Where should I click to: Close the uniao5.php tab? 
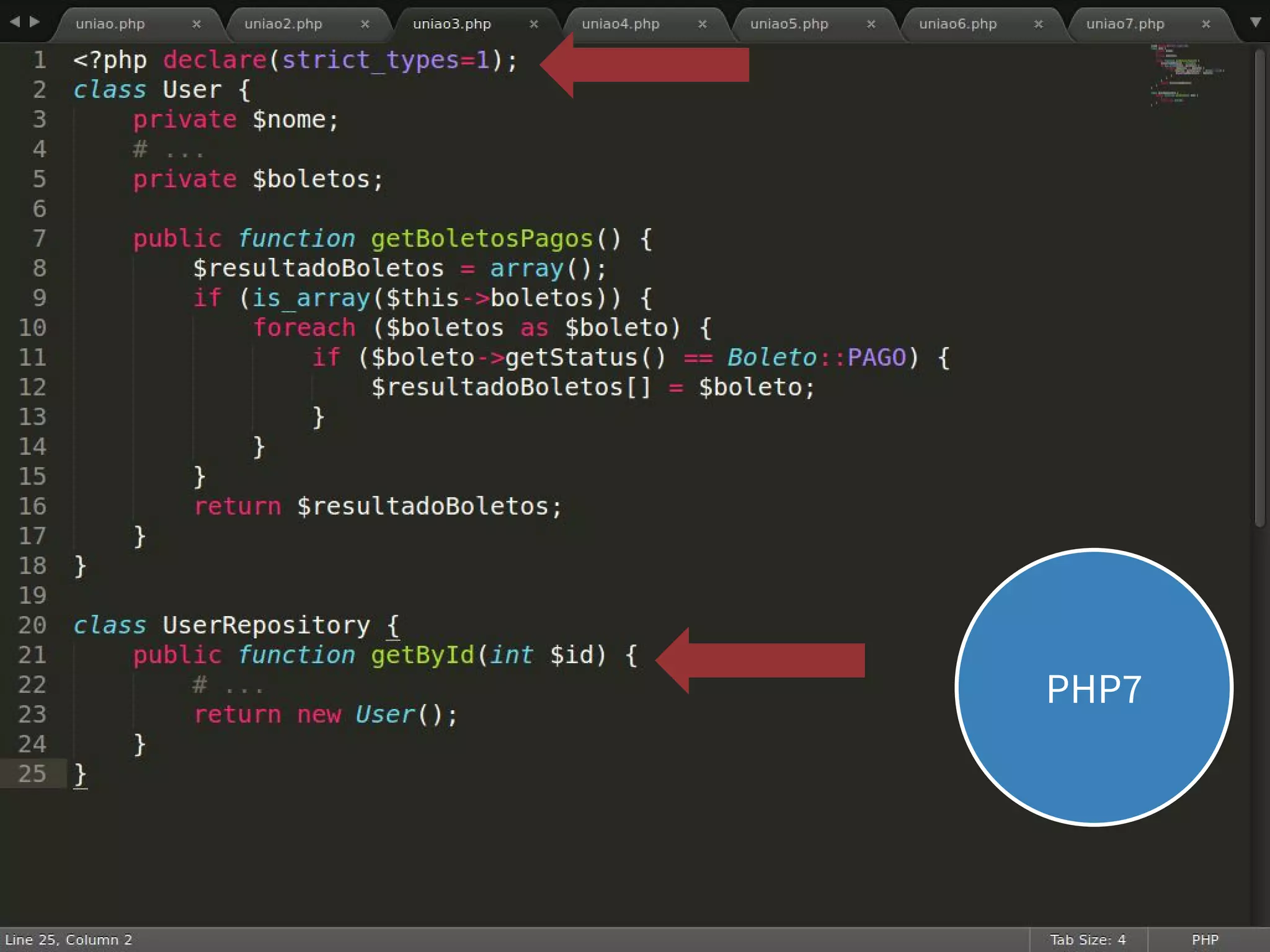coord(871,24)
